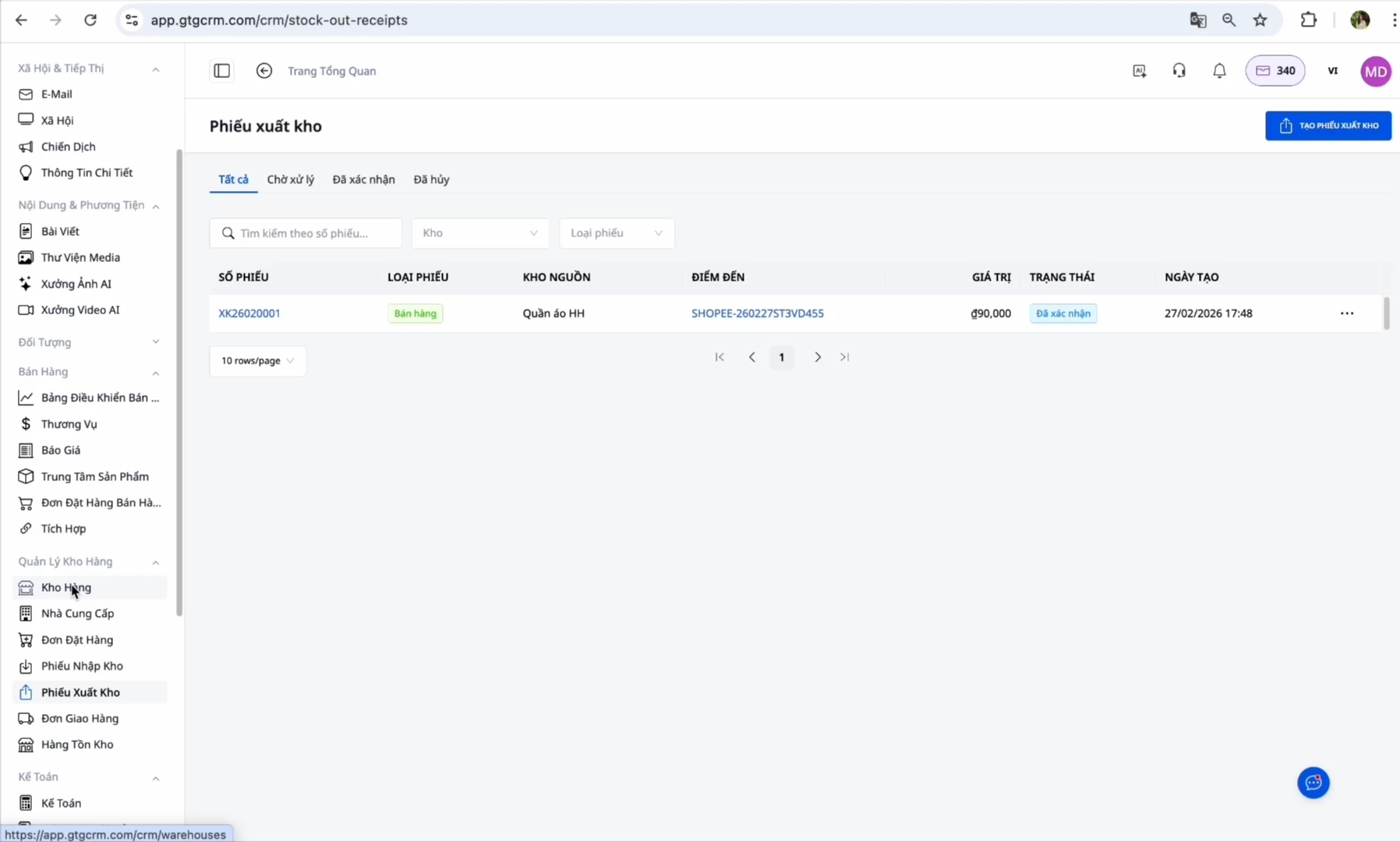Click the back arrow beside Trang Tổng Quan

pyautogui.click(x=264, y=71)
